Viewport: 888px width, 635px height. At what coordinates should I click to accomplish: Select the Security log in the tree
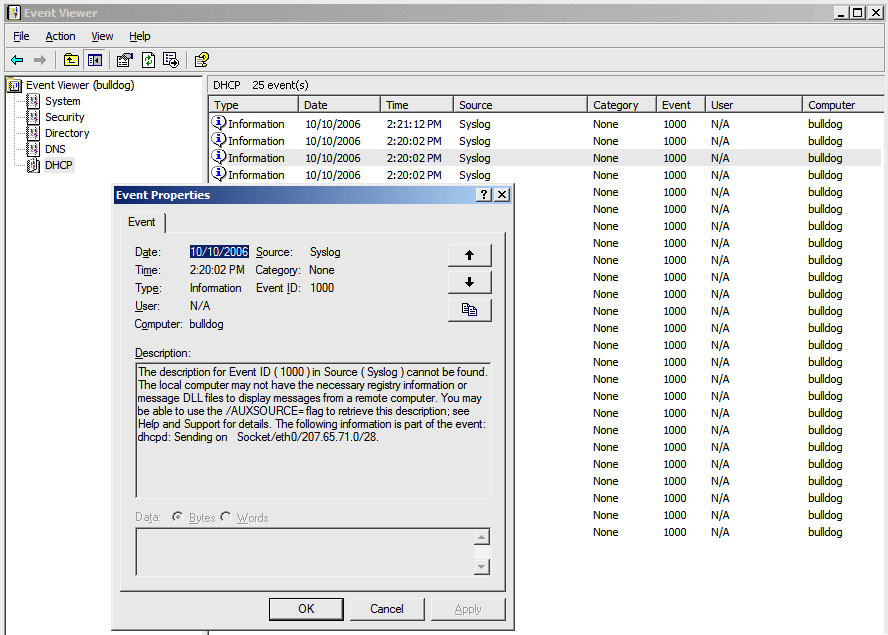[64, 117]
